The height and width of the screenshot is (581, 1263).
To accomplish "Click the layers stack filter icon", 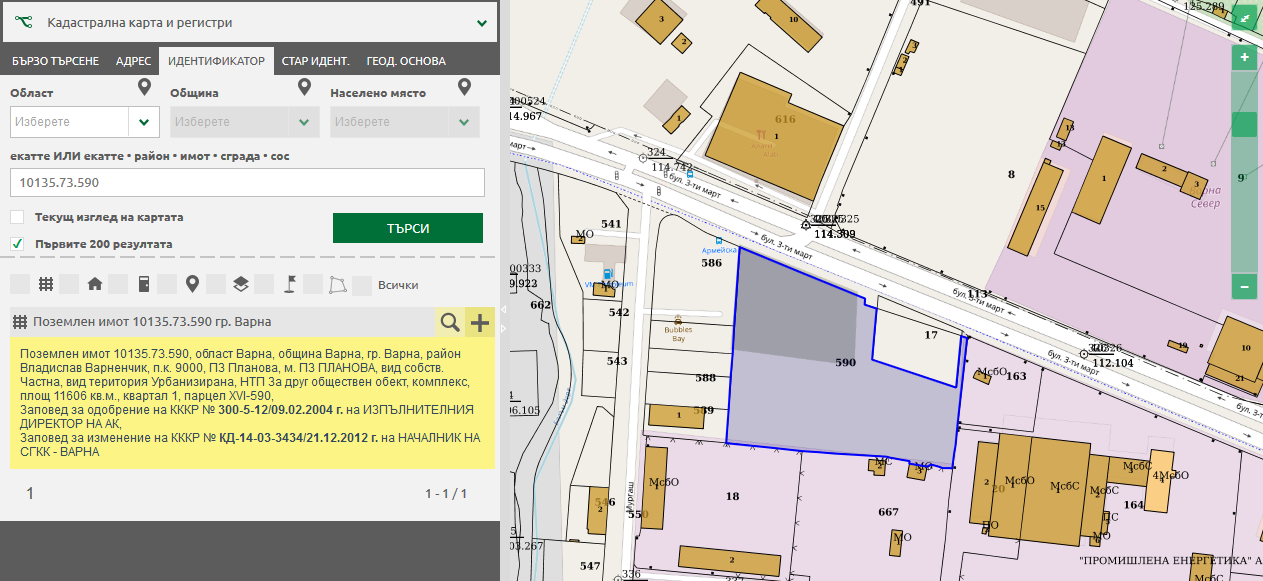I will click(240, 284).
